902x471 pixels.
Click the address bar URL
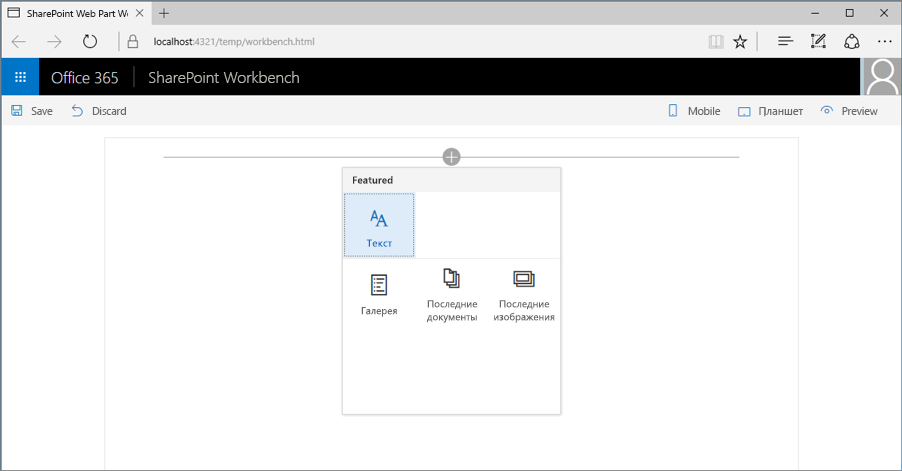[234, 41]
